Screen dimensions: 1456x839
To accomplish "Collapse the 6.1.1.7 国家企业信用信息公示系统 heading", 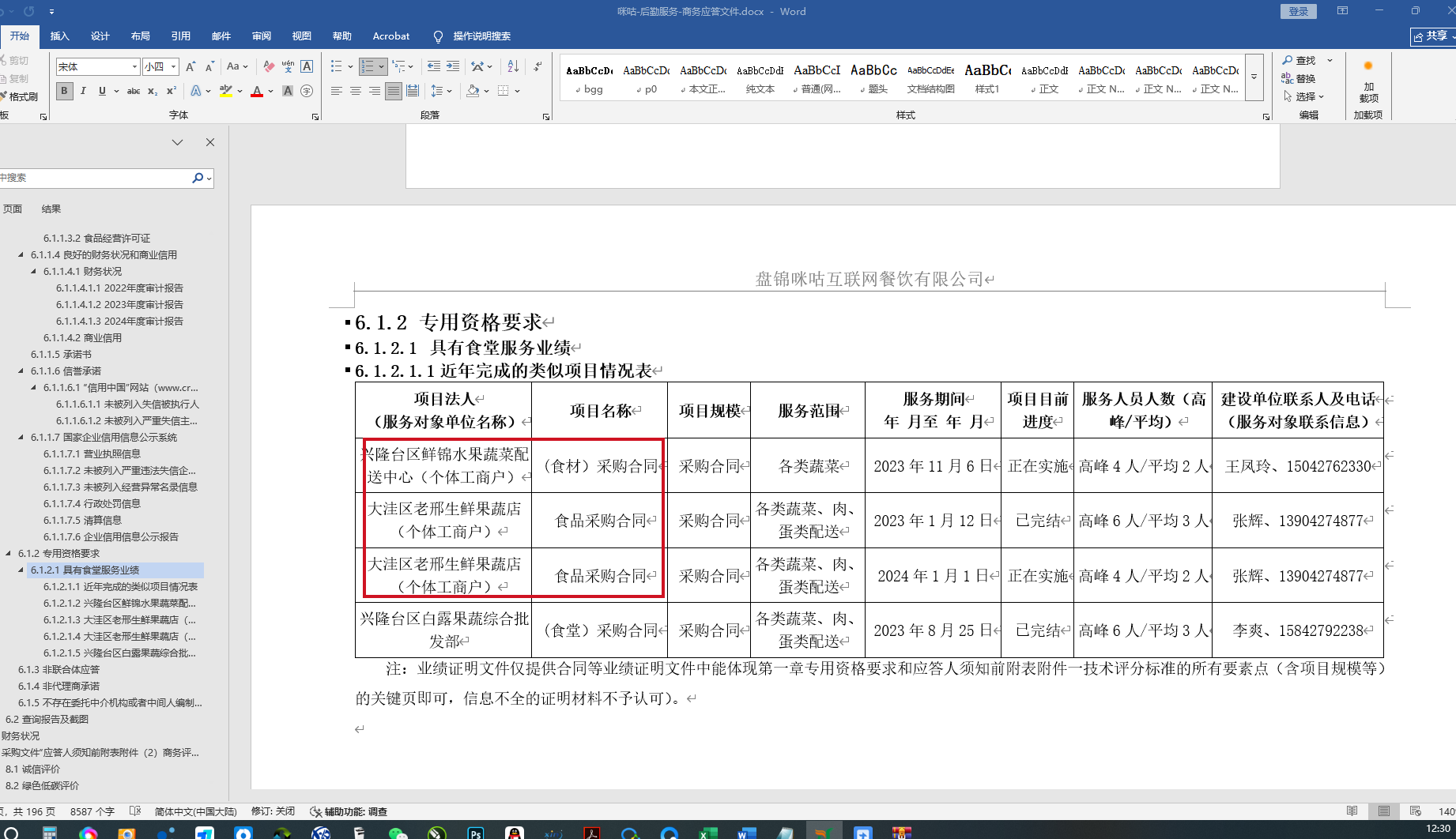I will click(21, 437).
